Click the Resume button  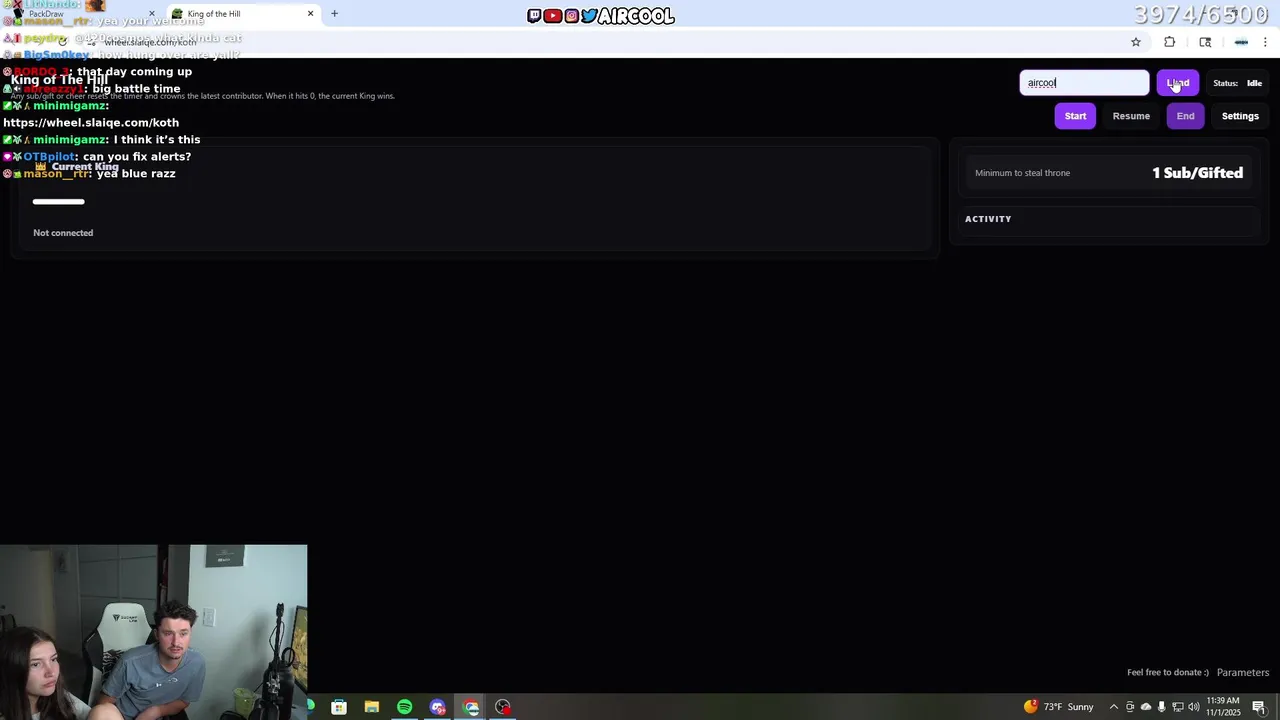tap(1131, 116)
